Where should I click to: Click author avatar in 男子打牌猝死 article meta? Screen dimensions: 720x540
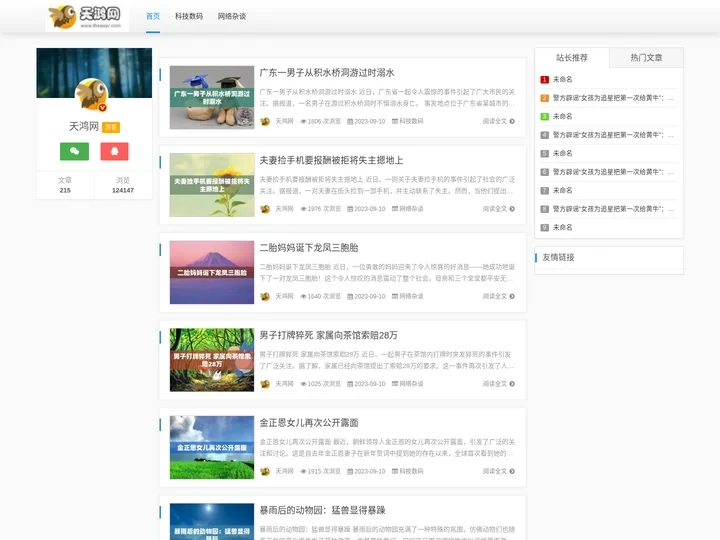coord(265,384)
